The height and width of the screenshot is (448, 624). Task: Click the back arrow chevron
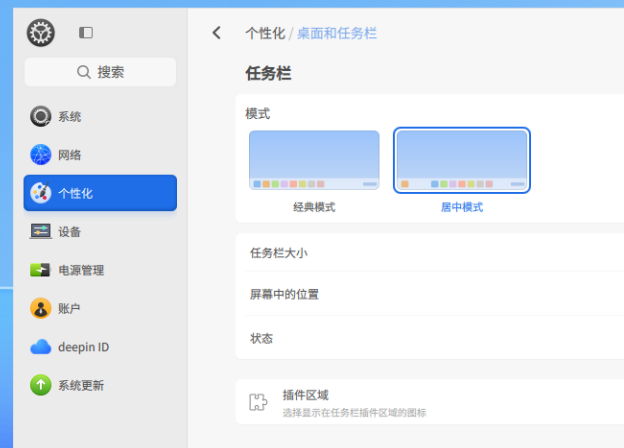point(216,33)
